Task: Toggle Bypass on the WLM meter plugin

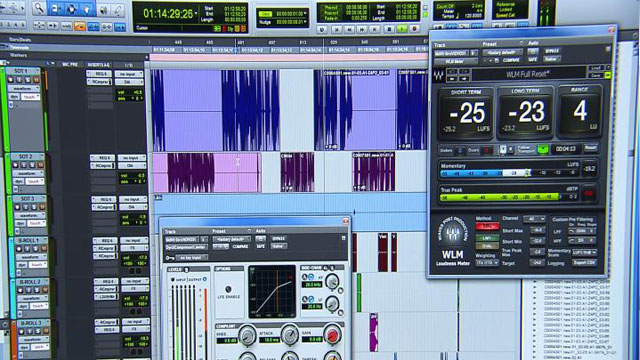Action: [552, 51]
